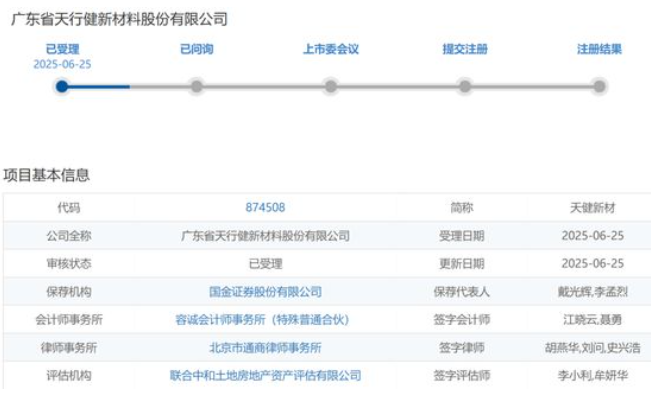The image size is (651, 401).
Task: Click the company title 广东省天行健新材料股份有限公司 heading
Action: click(120, 19)
